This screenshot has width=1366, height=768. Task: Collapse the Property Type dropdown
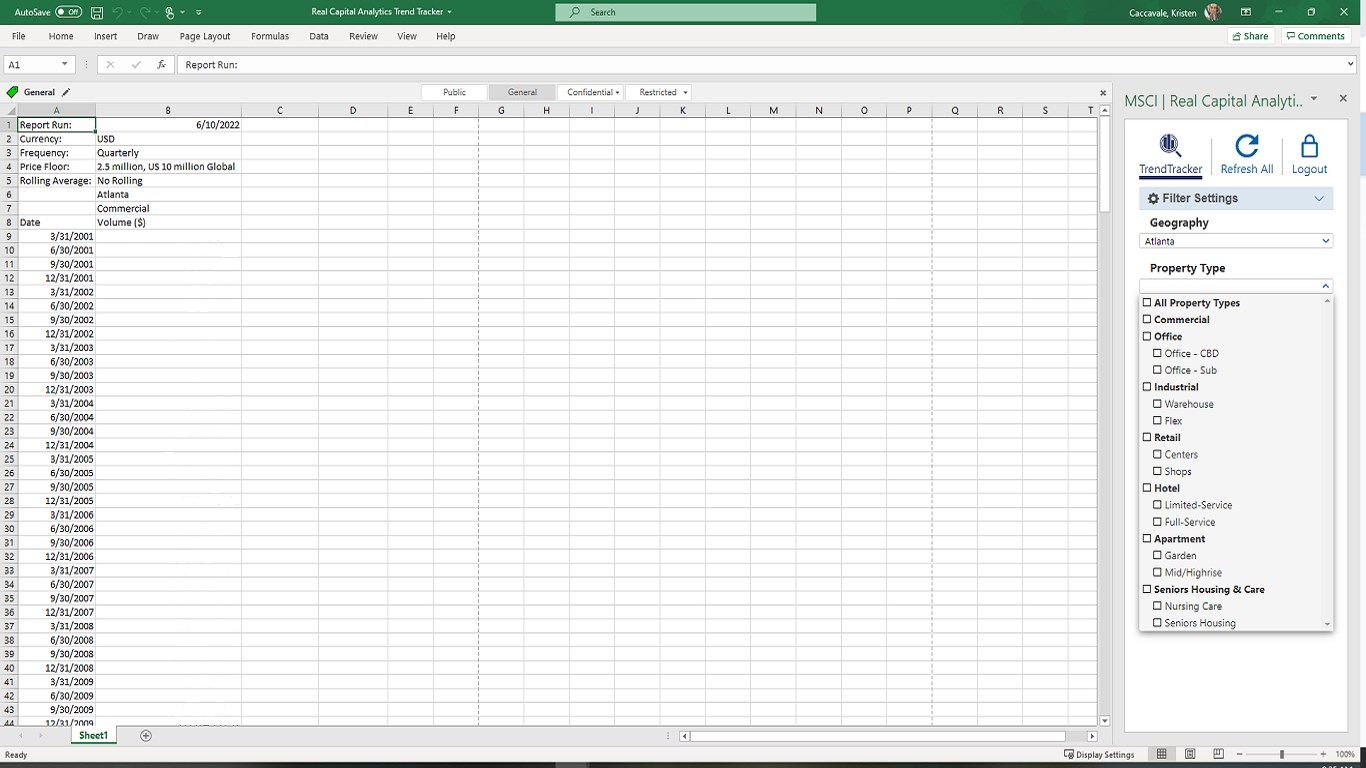click(1326, 286)
